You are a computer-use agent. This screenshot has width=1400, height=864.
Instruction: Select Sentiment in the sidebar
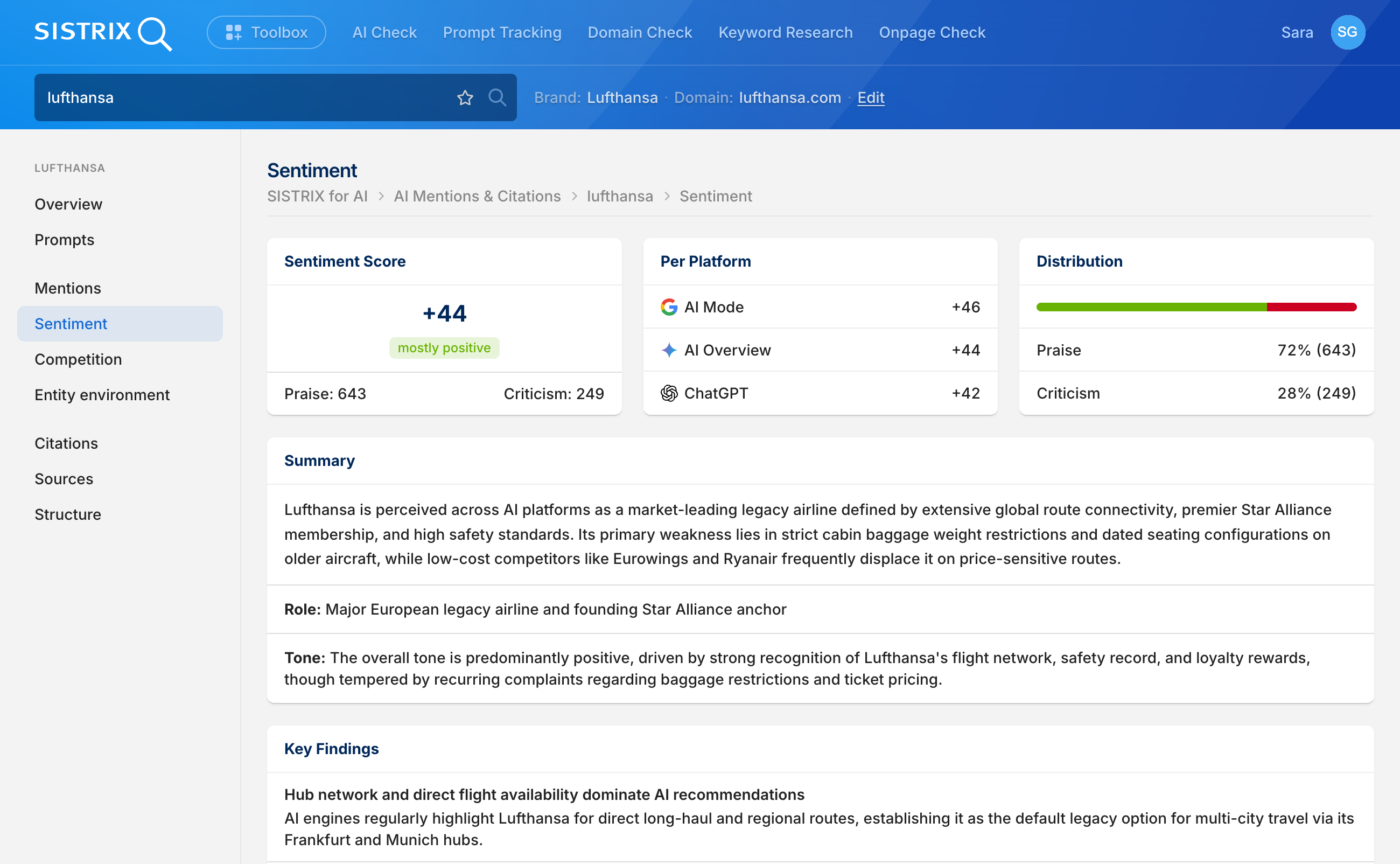click(120, 324)
